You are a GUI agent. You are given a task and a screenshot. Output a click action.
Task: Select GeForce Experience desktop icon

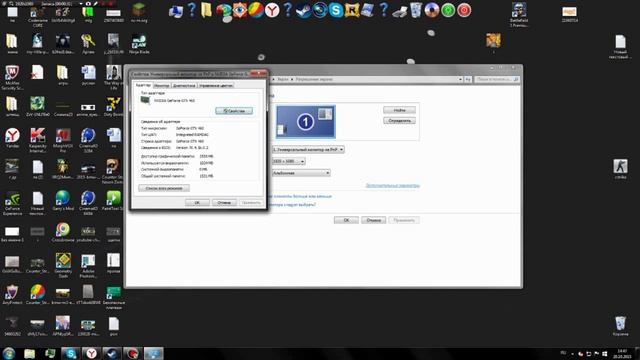point(12,202)
